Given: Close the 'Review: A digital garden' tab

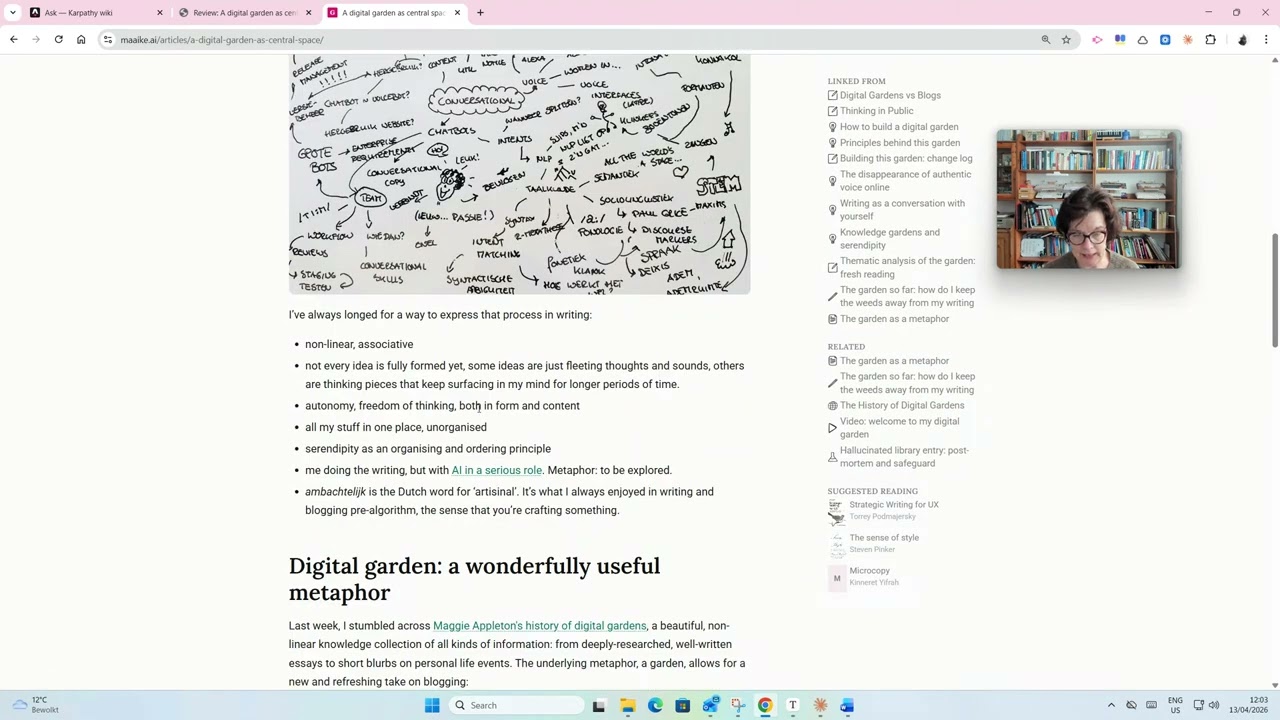Looking at the screenshot, I should 308,13.
